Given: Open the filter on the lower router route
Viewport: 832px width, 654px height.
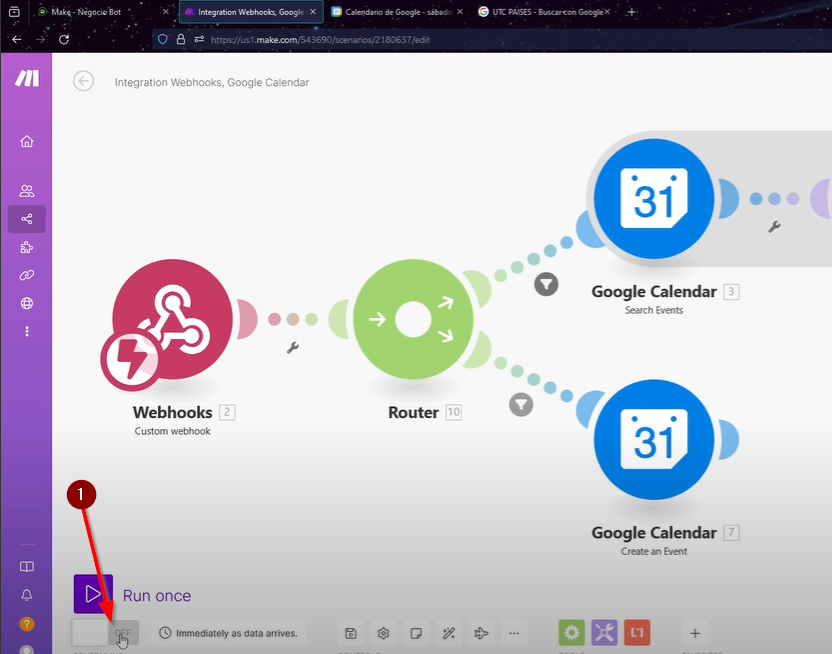Looking at the screenshot, I should click(x=521, y=405).
